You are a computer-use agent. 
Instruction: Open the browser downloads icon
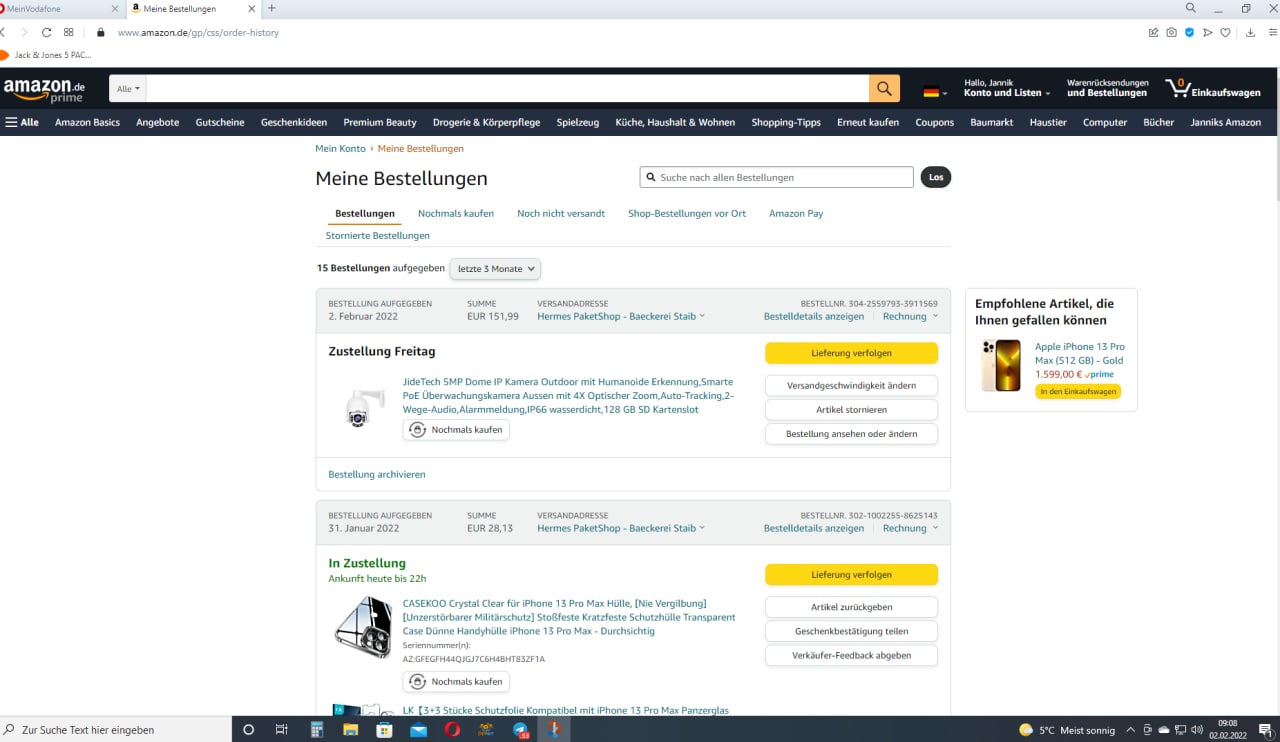1250,33
